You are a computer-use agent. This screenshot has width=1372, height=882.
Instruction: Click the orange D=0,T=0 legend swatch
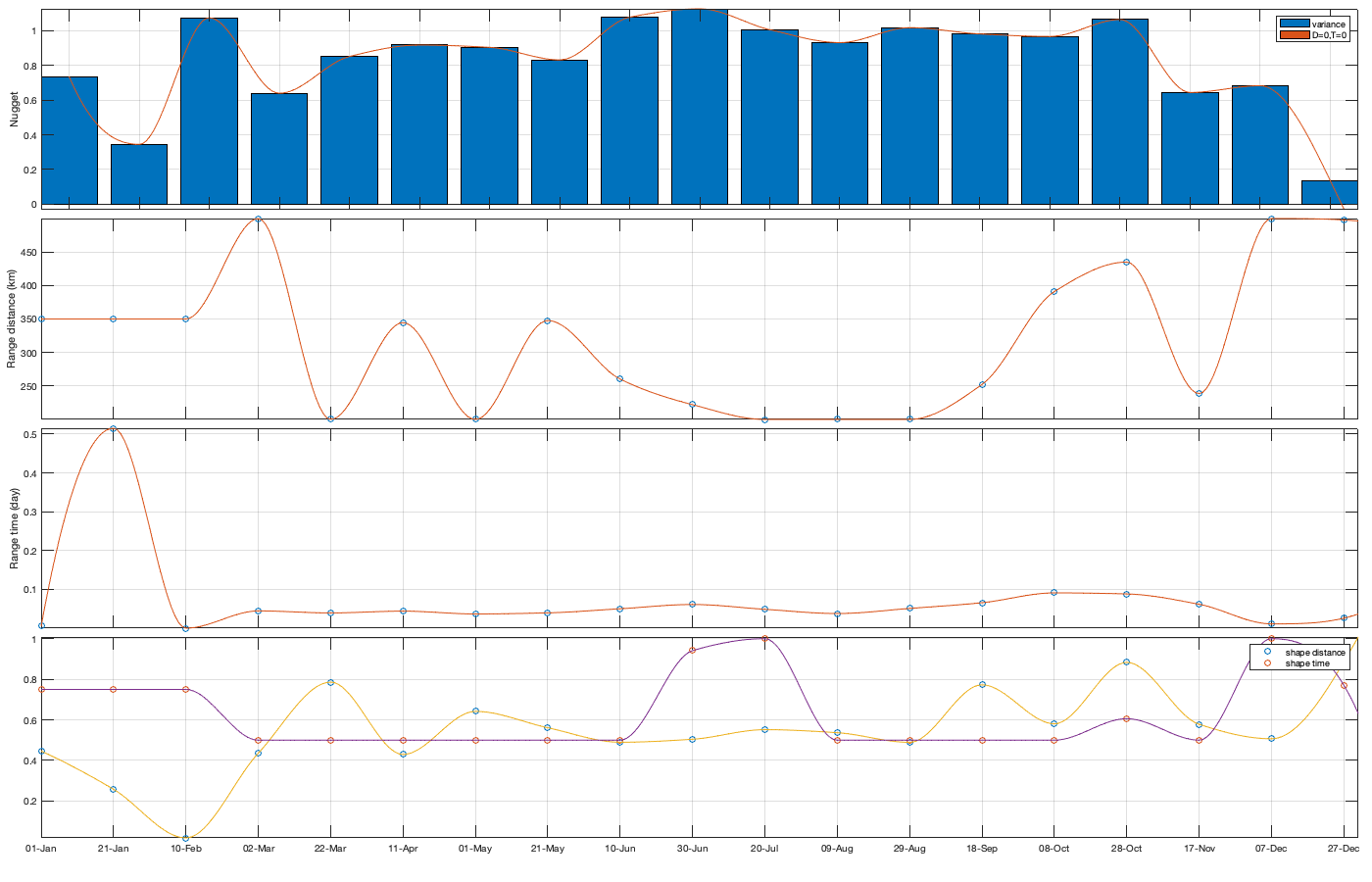pos(1295,35)
